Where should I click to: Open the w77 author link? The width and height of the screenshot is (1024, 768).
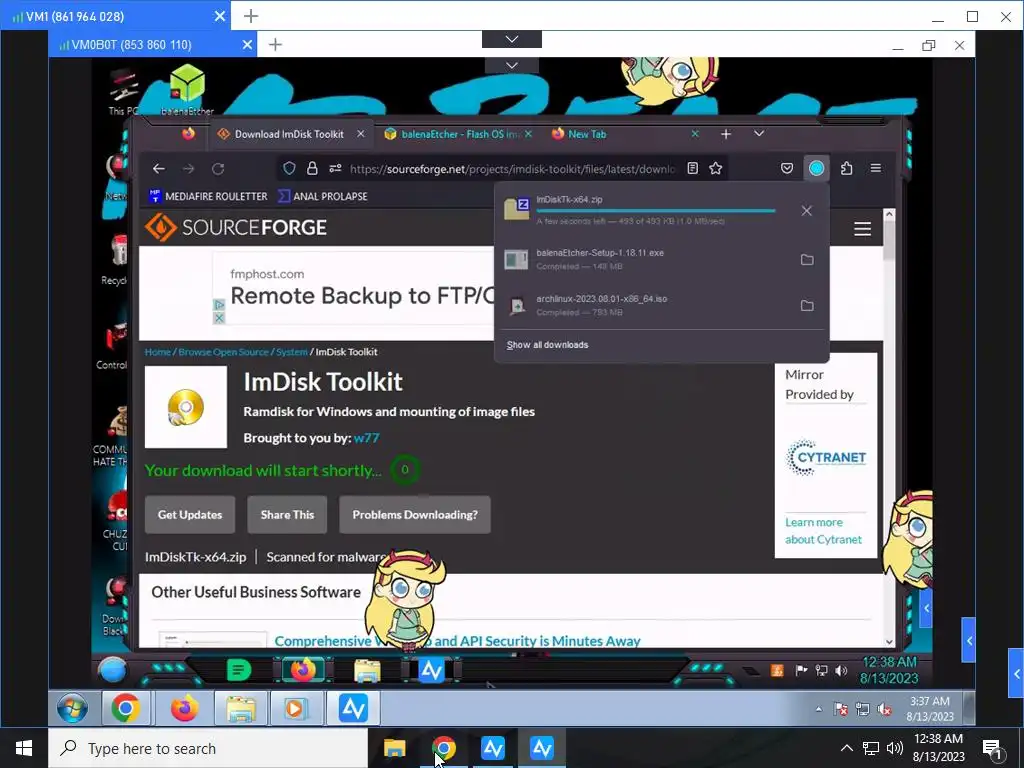(366, 438)
